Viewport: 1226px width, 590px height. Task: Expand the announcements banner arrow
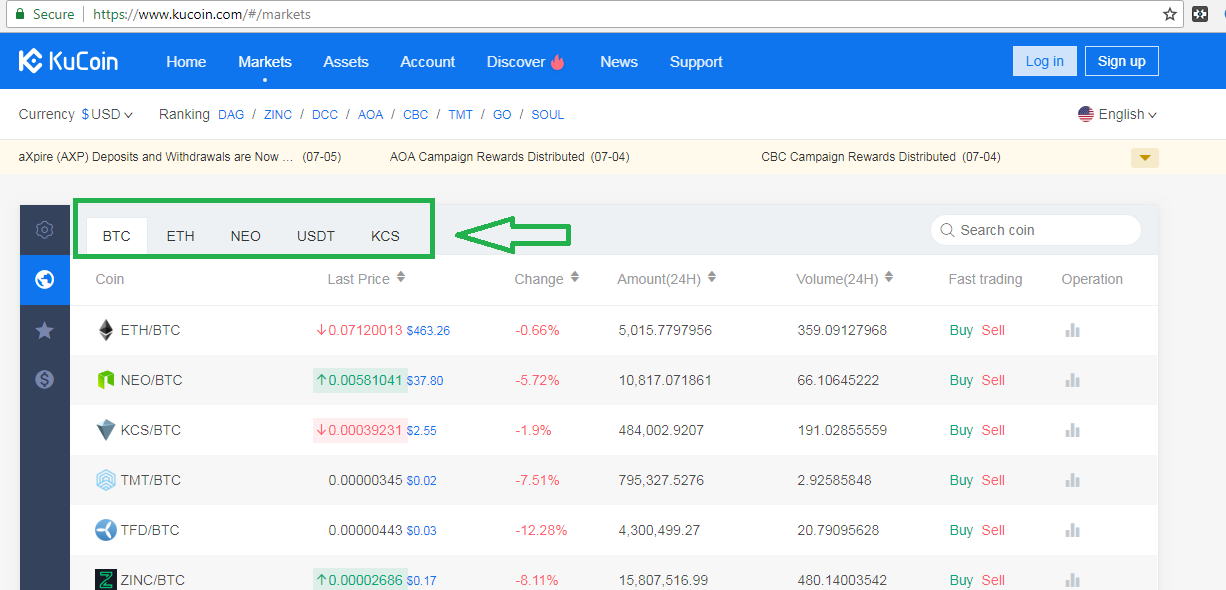1145,157
